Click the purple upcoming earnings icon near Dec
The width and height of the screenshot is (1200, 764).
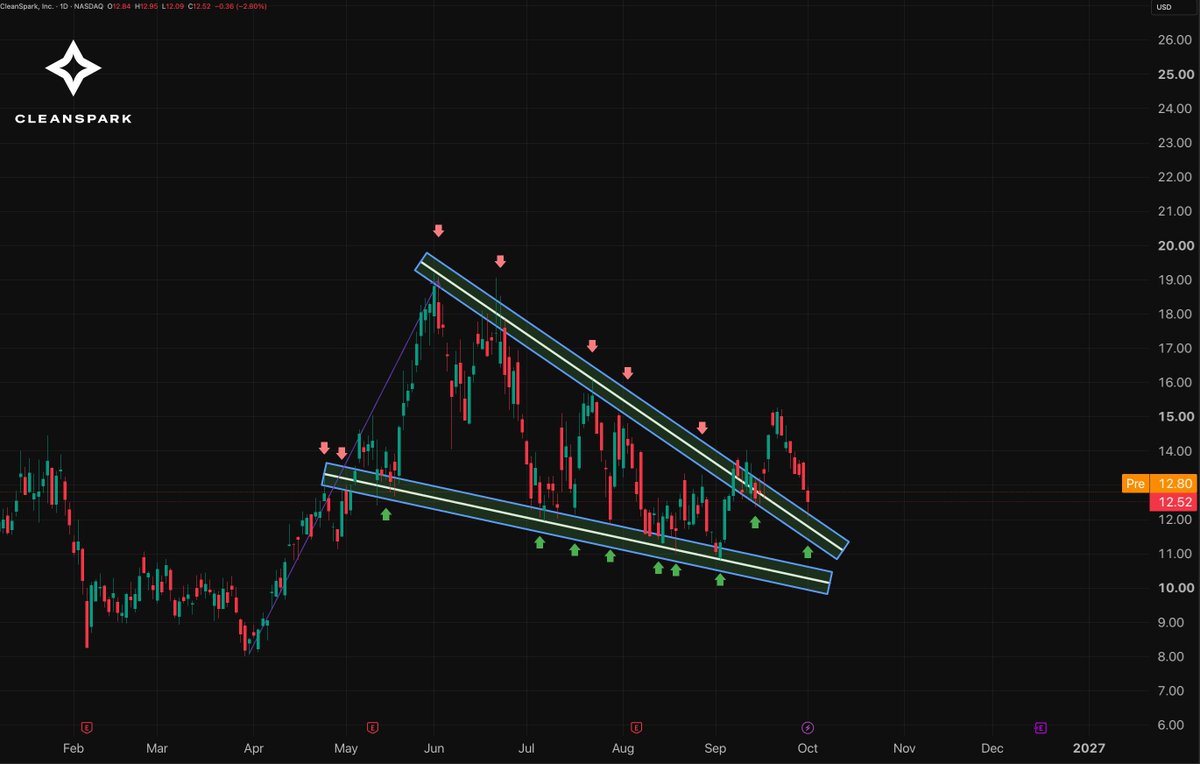[x=1040, y=727]
